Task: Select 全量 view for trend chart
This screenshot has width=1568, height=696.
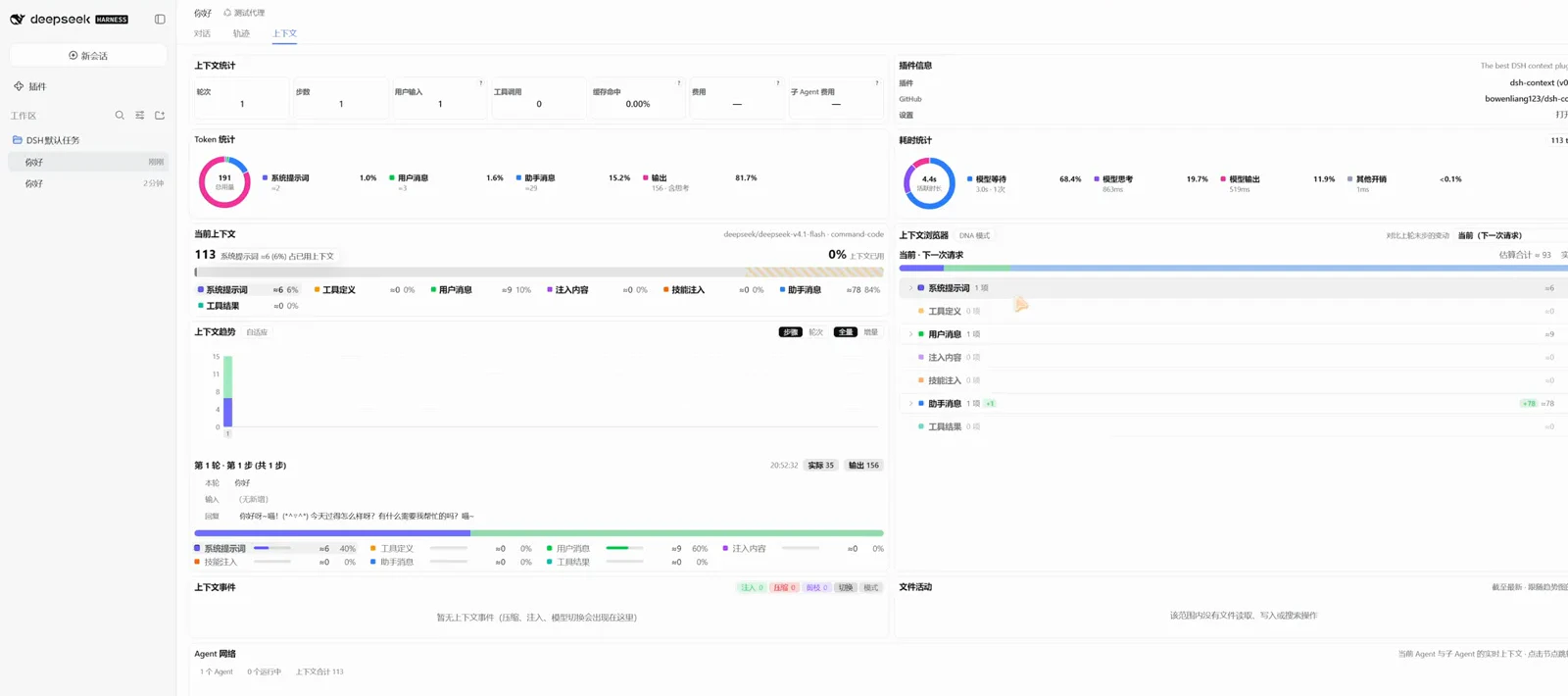Action: click(845, 332)
